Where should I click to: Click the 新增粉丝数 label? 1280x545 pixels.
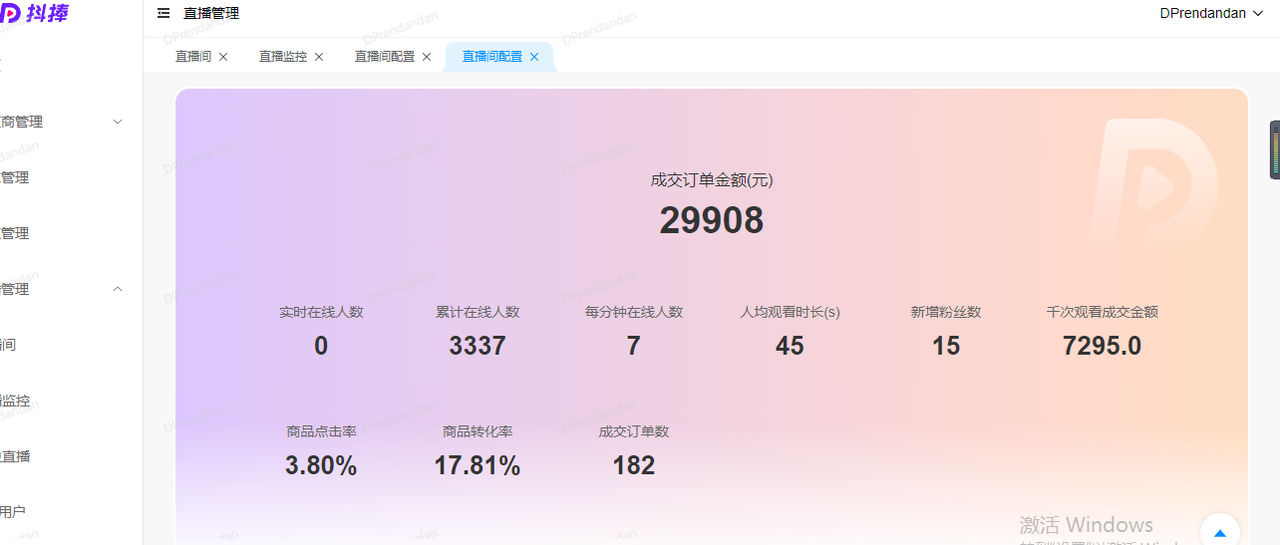pos(946,312)
